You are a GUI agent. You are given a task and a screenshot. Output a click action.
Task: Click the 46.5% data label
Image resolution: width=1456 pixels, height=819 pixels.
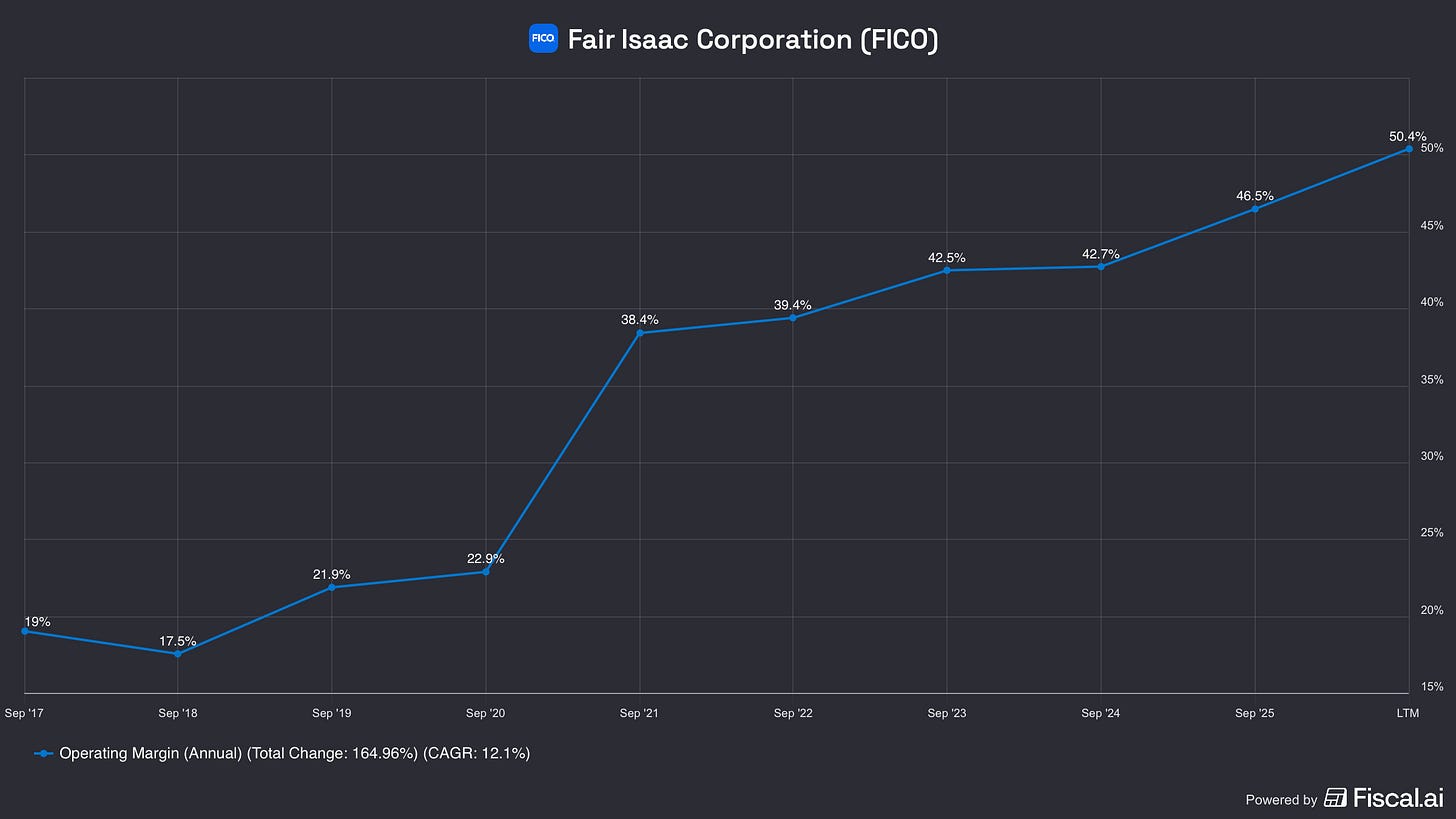coord(1255,196)
